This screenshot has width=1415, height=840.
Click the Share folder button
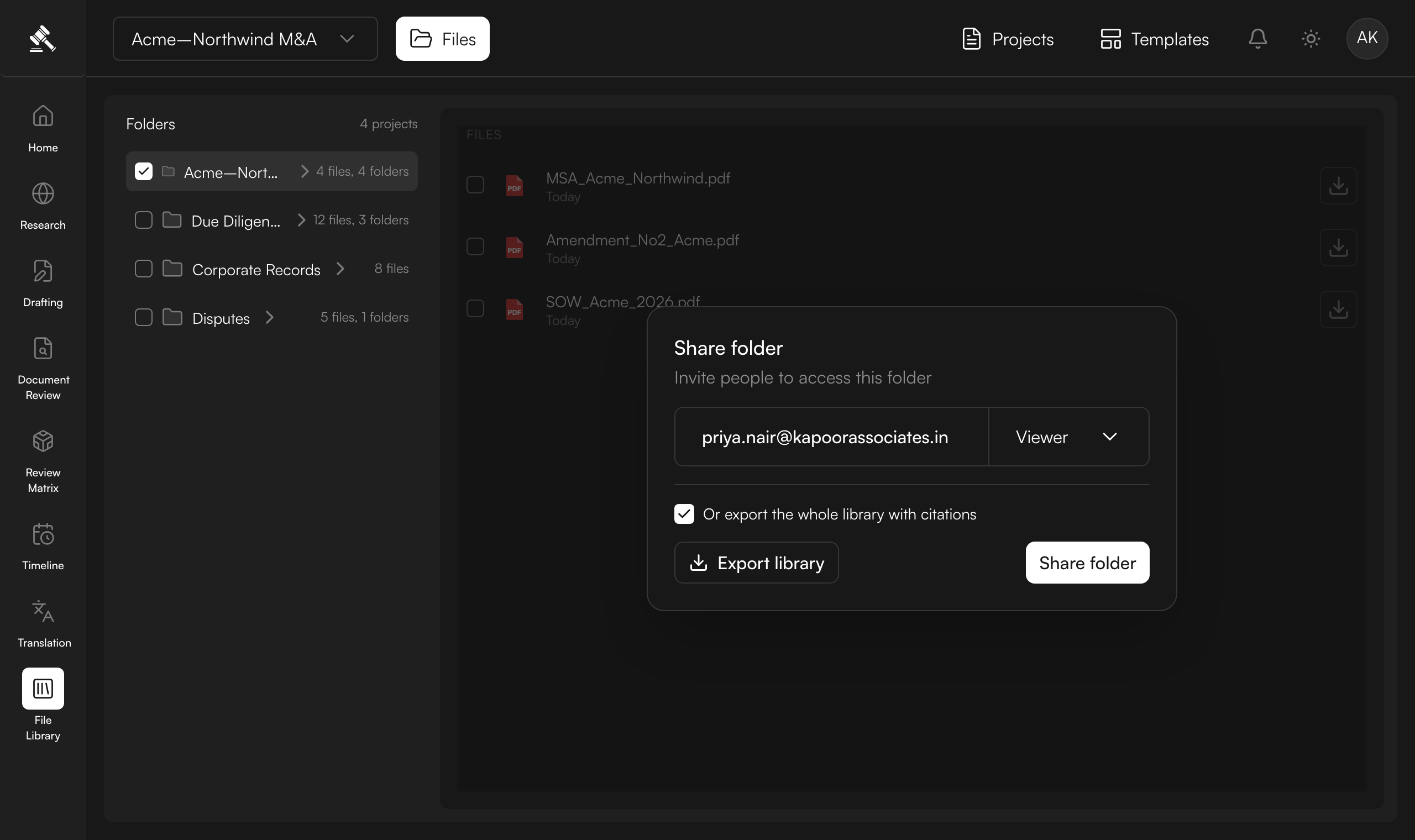[1087, 563]
